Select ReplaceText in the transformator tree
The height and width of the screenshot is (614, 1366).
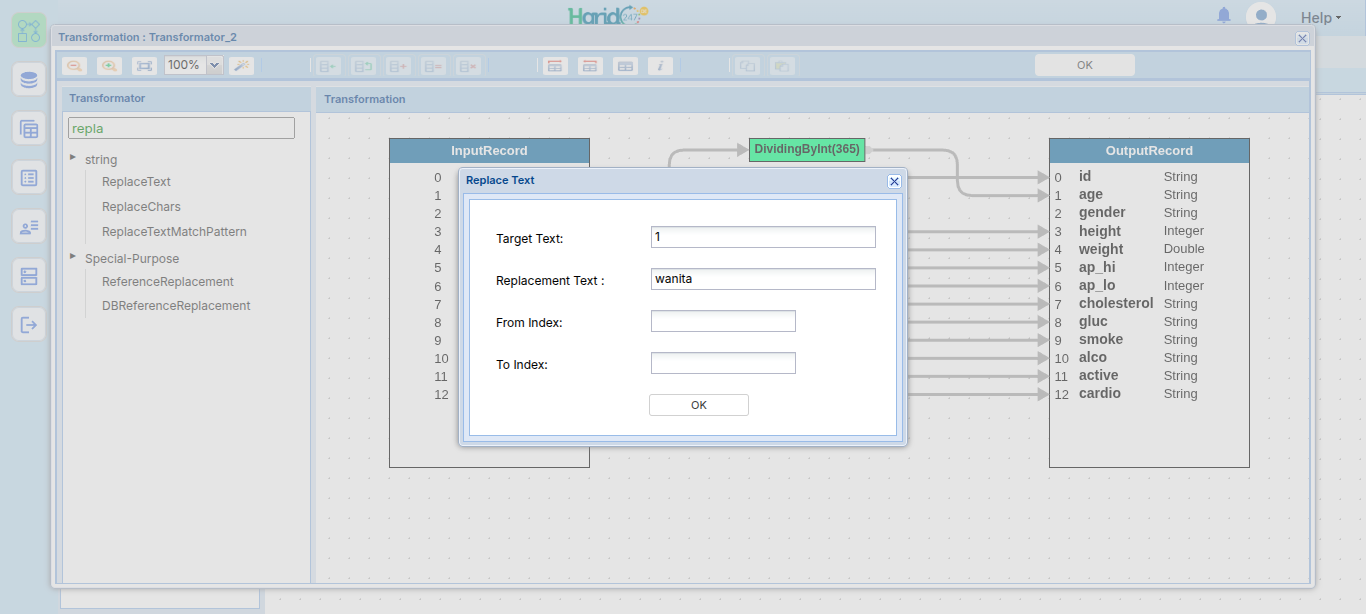click(136, 182)
